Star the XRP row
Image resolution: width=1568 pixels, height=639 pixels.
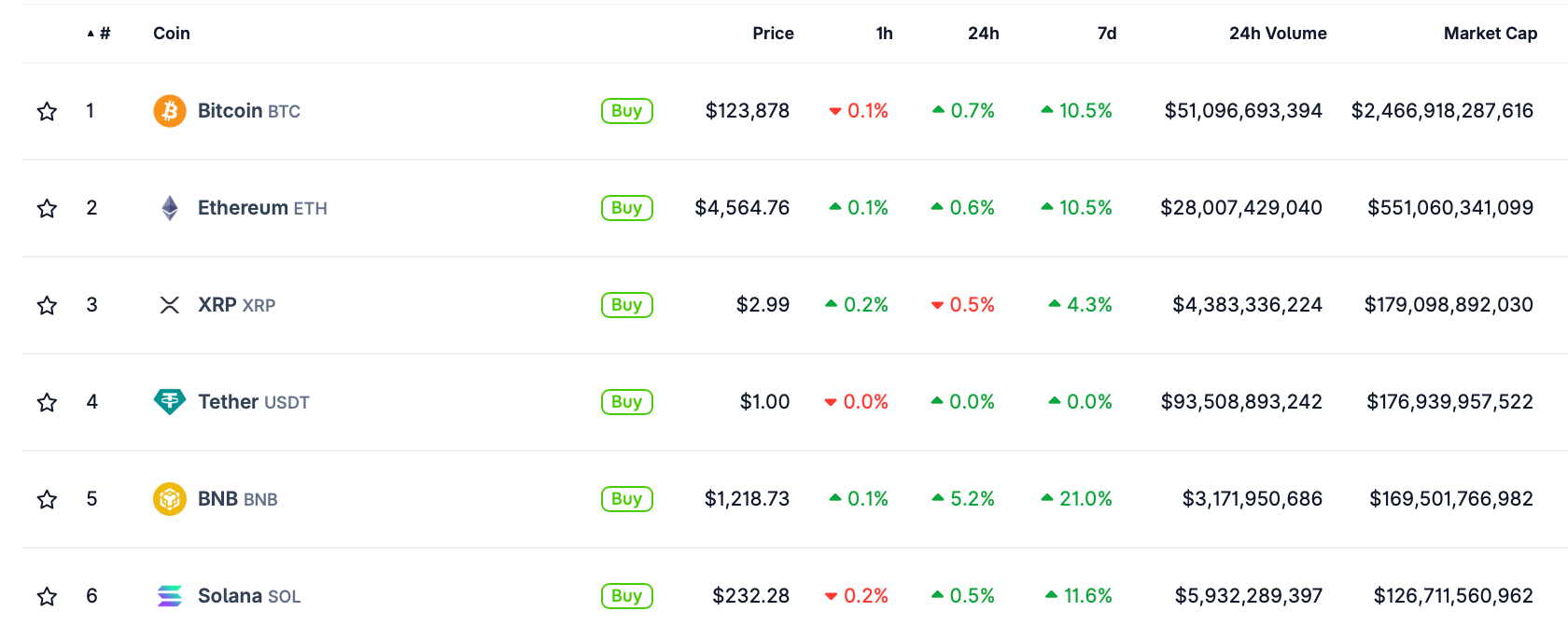tap(47, 306)
